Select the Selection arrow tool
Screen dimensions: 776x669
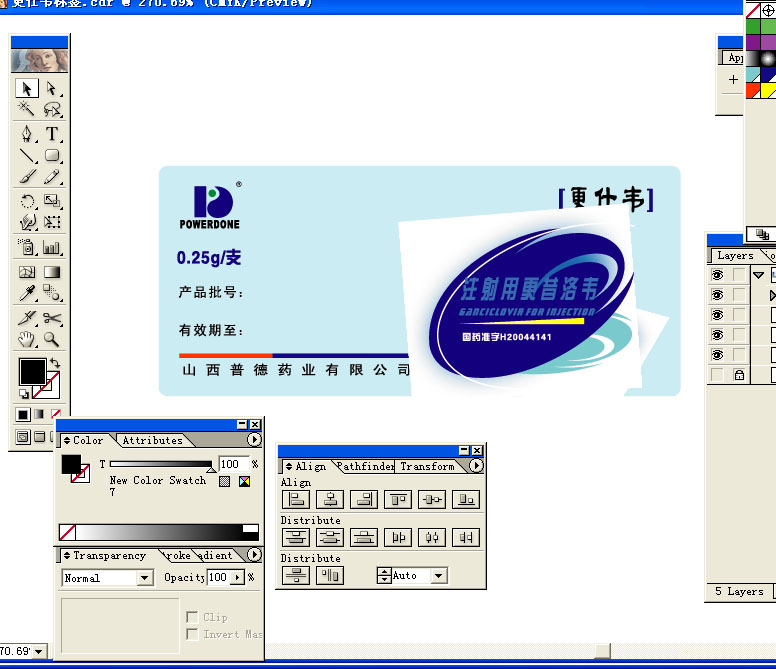(x=27, y=89)
